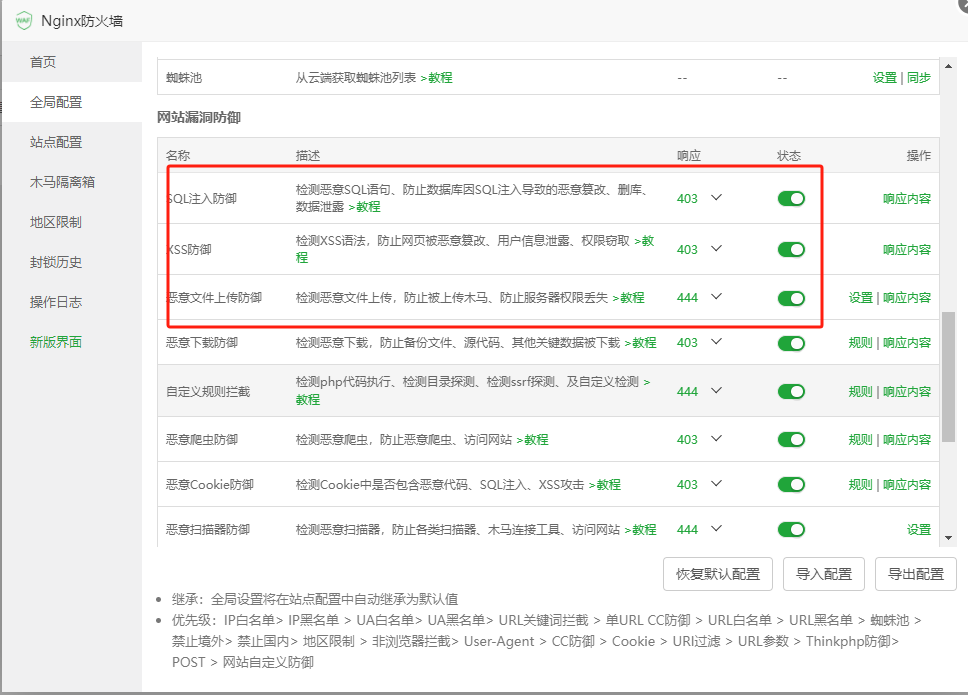Switch off 恶意爬虫防御 toggle

tap(791, 439)
